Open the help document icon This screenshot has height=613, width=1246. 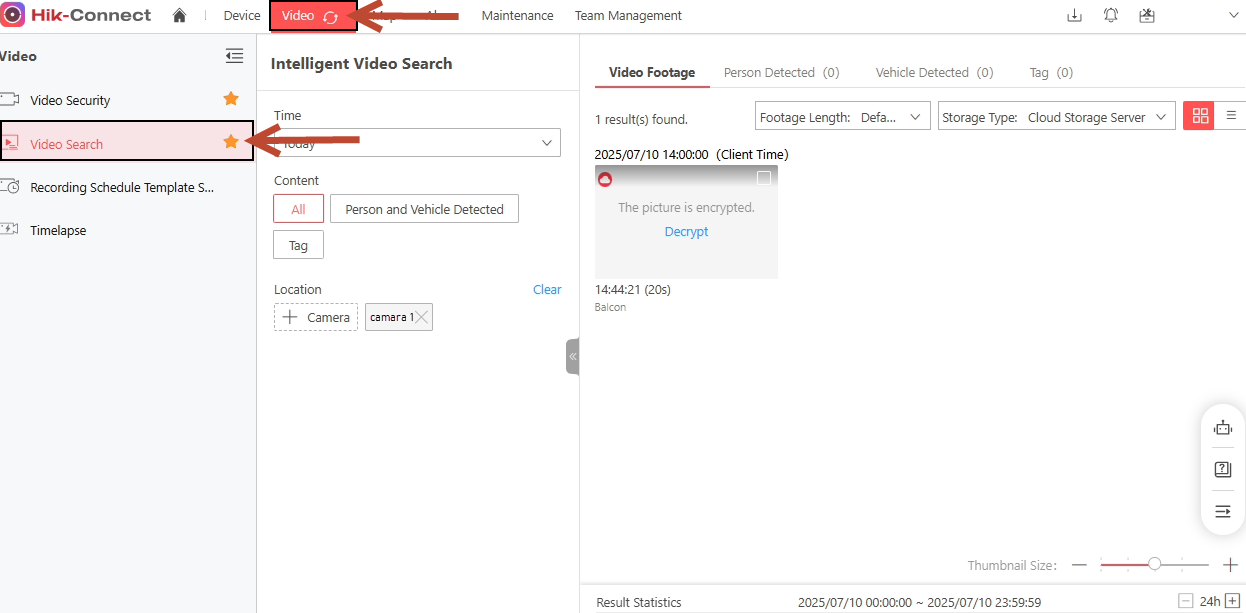tap(1222, 469)
